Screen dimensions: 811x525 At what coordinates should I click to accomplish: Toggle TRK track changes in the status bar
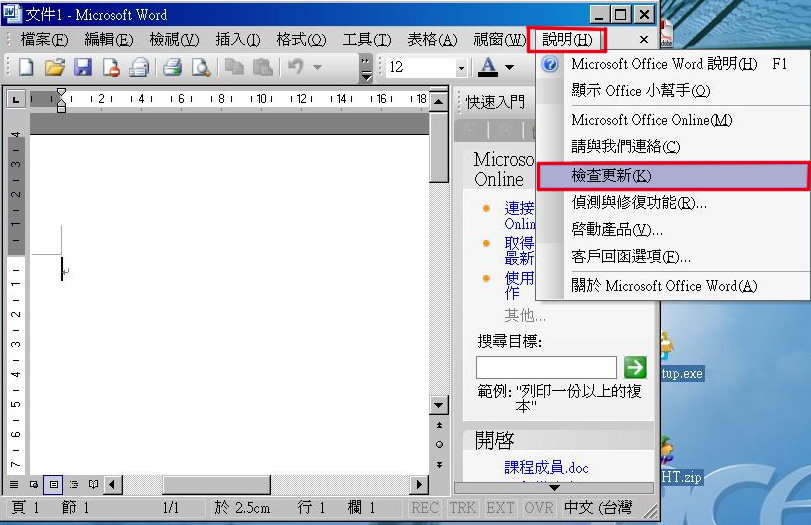[462, 508]
